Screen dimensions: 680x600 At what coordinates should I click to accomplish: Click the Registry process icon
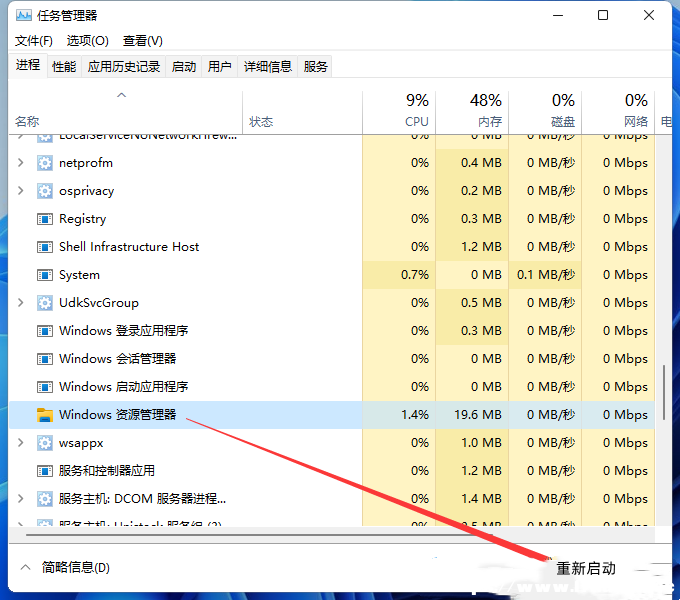[45, 219]
